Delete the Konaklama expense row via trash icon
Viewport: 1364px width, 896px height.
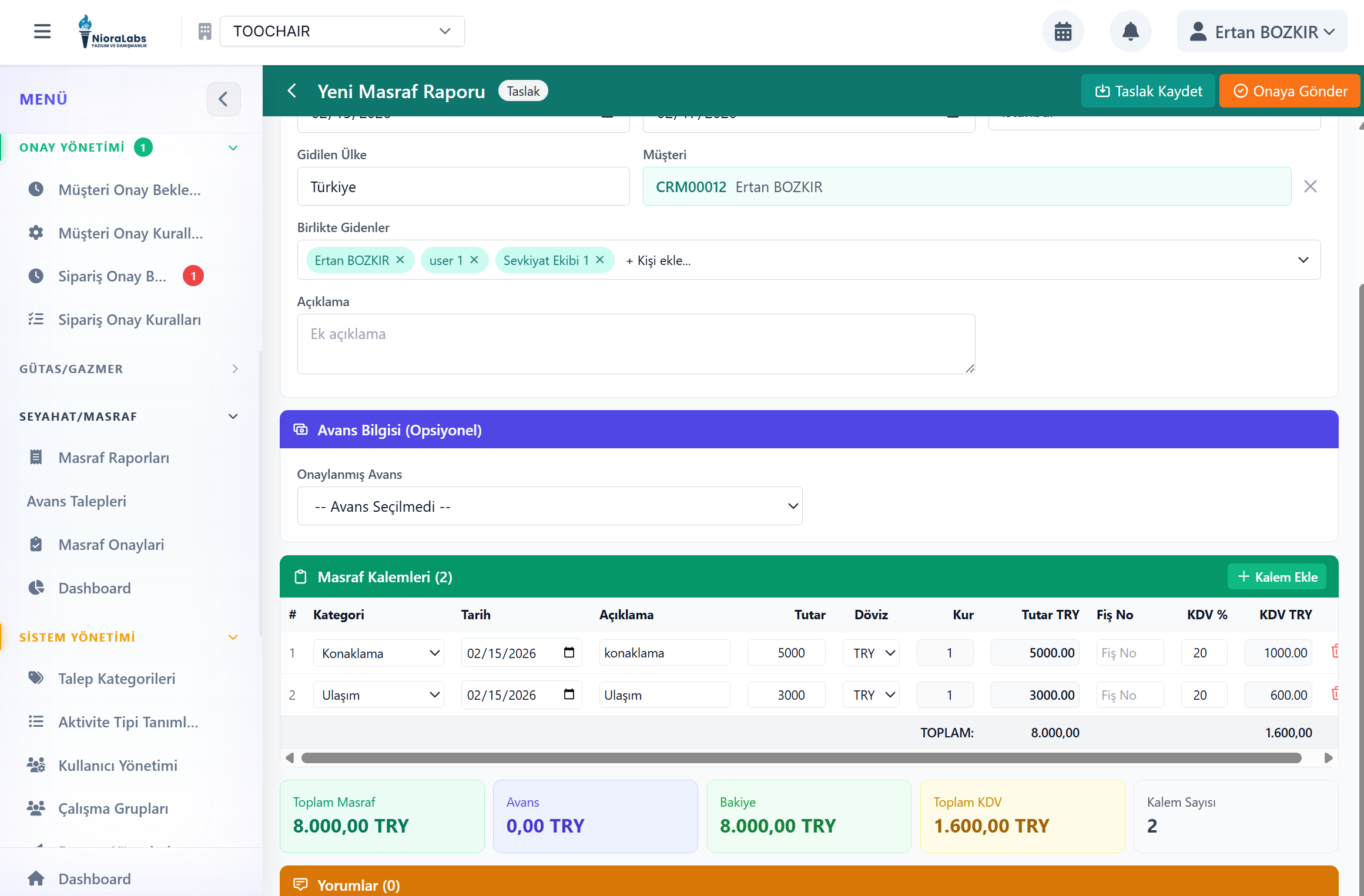pyautogui.click(x=1335, y=652)
